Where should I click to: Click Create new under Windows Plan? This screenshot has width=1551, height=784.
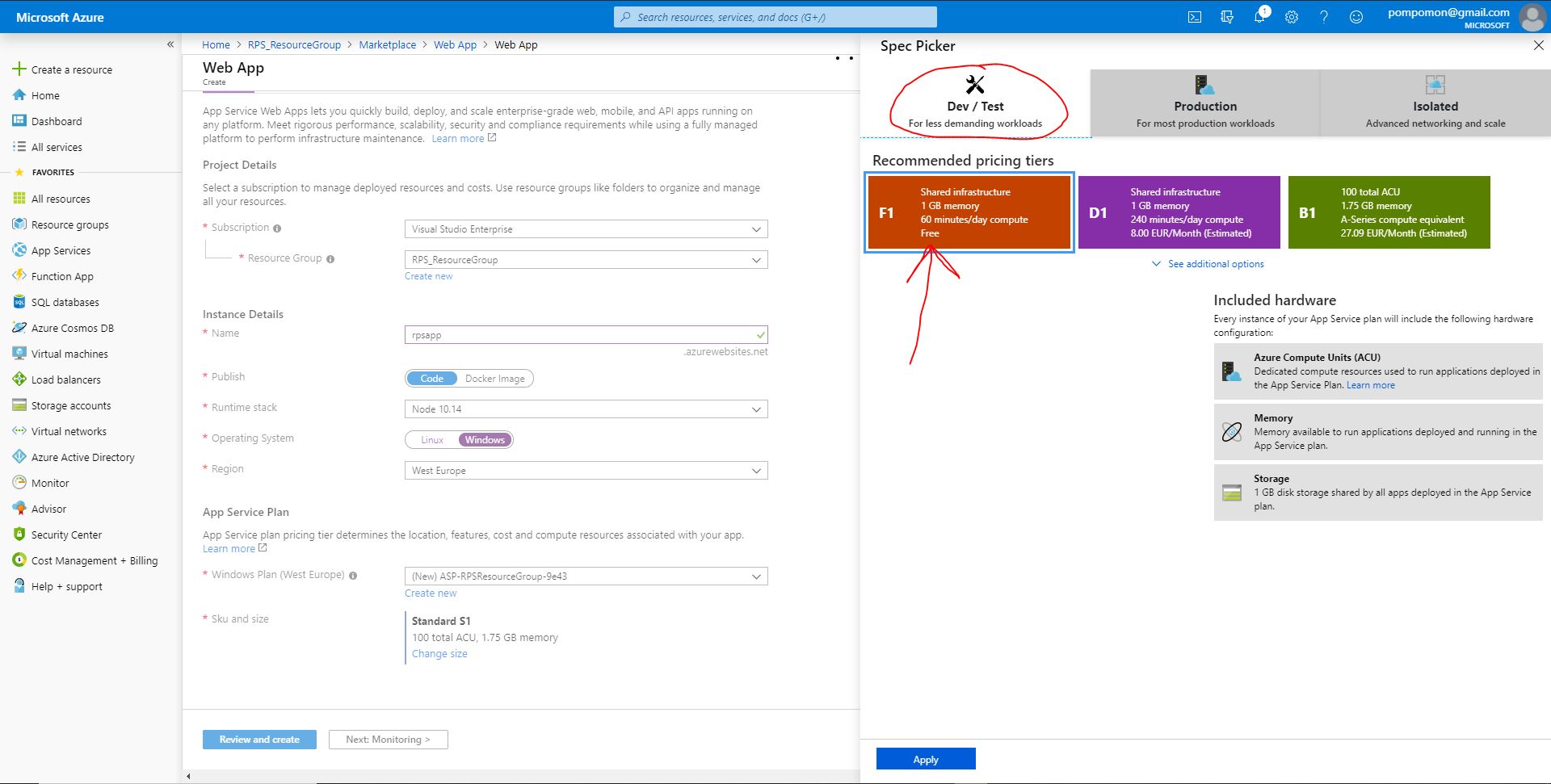431,593
